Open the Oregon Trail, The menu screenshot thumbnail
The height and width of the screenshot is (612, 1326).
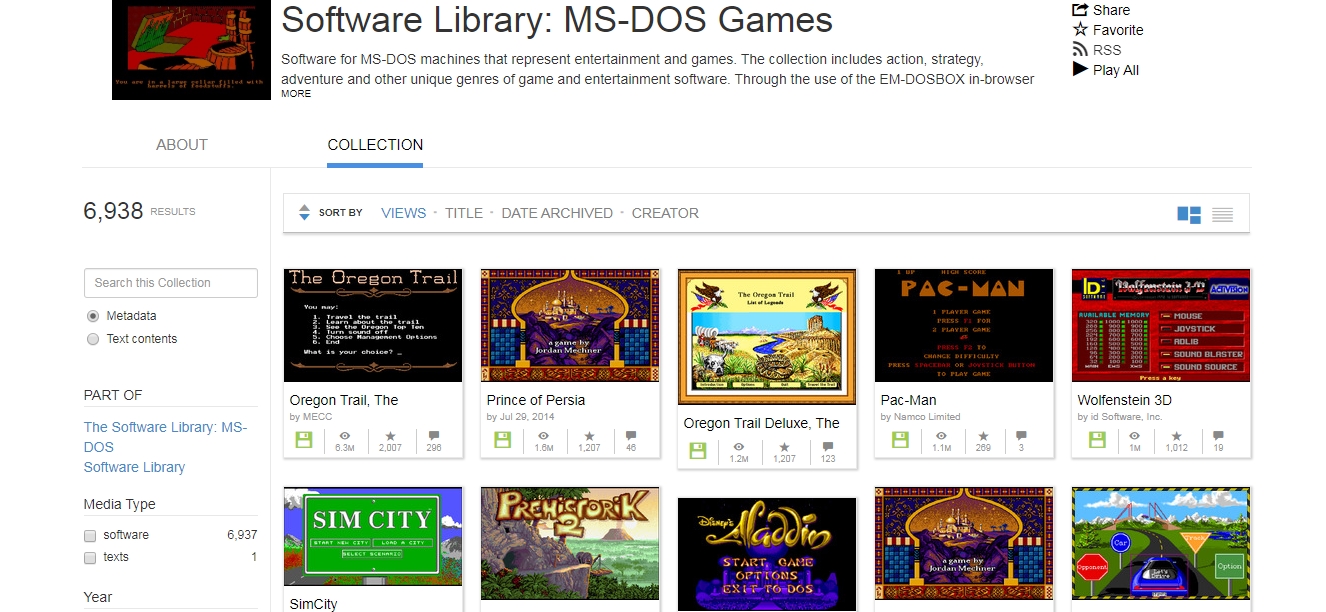click(x=373, y=325)
